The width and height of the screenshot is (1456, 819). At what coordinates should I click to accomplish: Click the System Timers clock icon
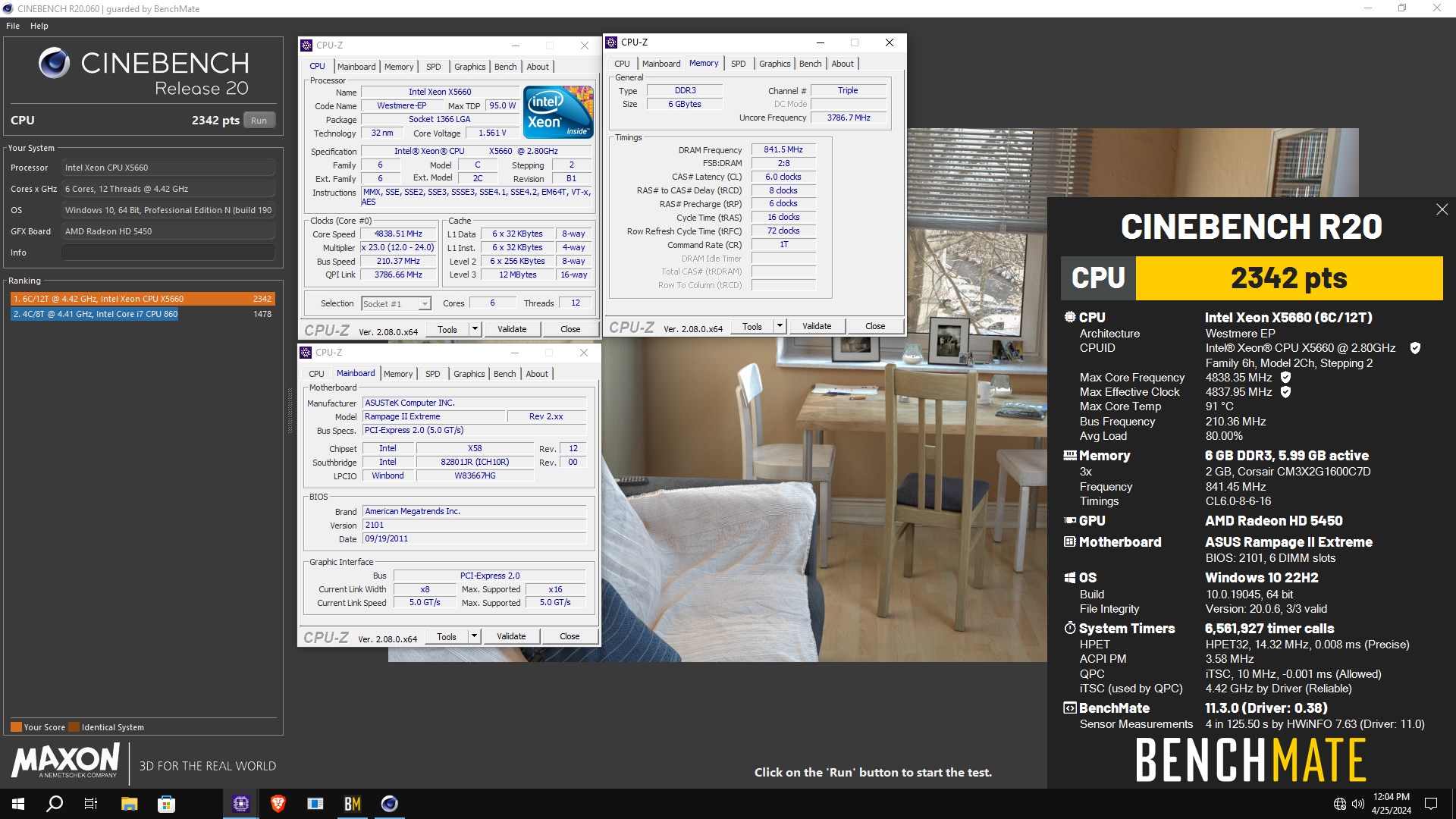(1069, 629)
